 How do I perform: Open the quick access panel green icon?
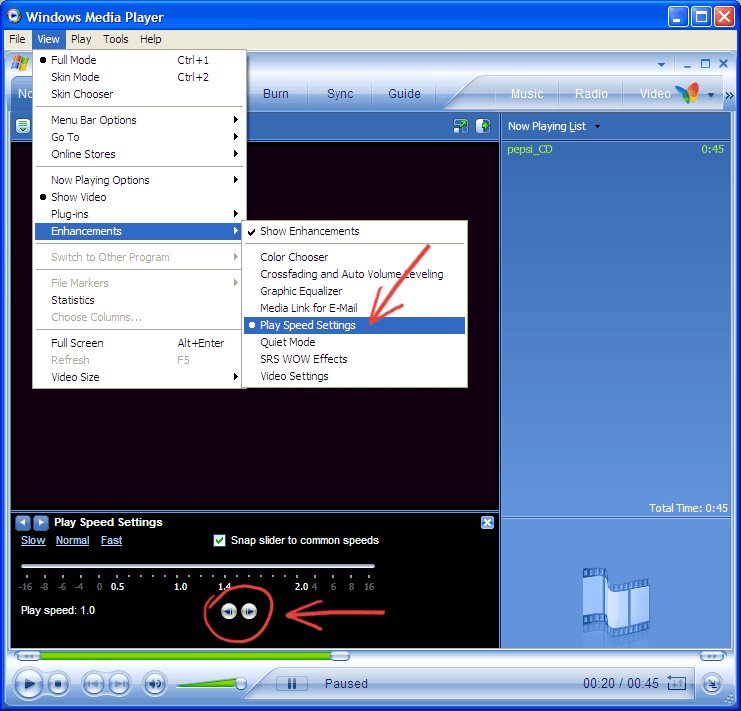[x=23, y=126]
